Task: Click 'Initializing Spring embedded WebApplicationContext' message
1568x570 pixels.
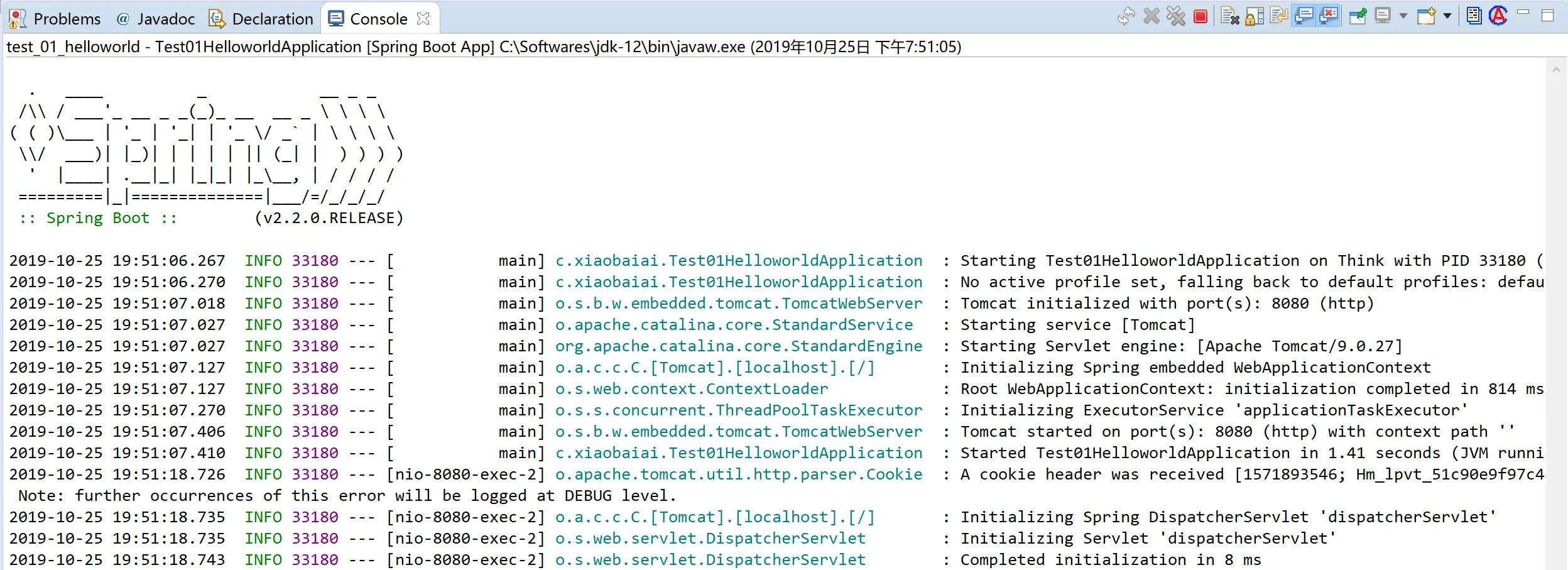Action: point(1195,368)
